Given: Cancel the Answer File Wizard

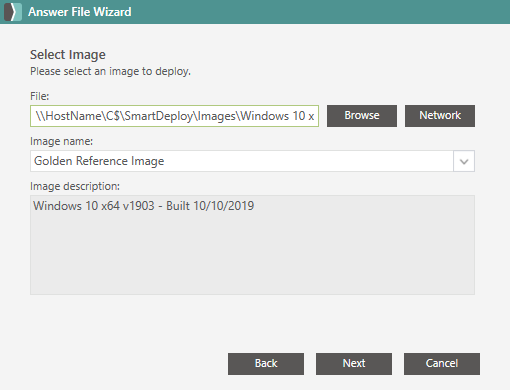Looking at the screenshot, I should click(x=442, y=364).
